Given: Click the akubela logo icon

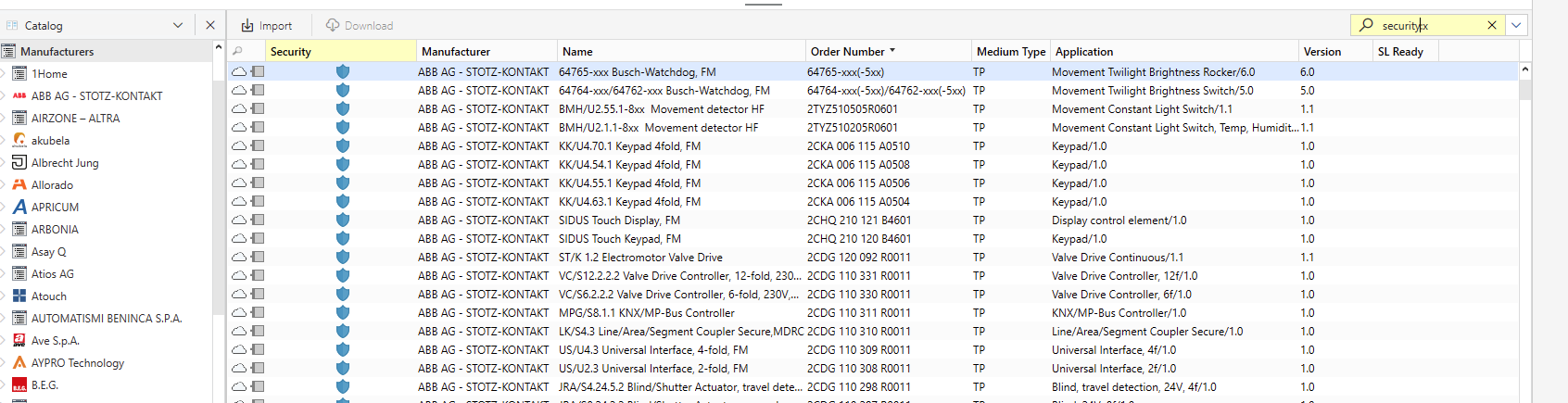Looking at the screenshot, I should point(19,140).
